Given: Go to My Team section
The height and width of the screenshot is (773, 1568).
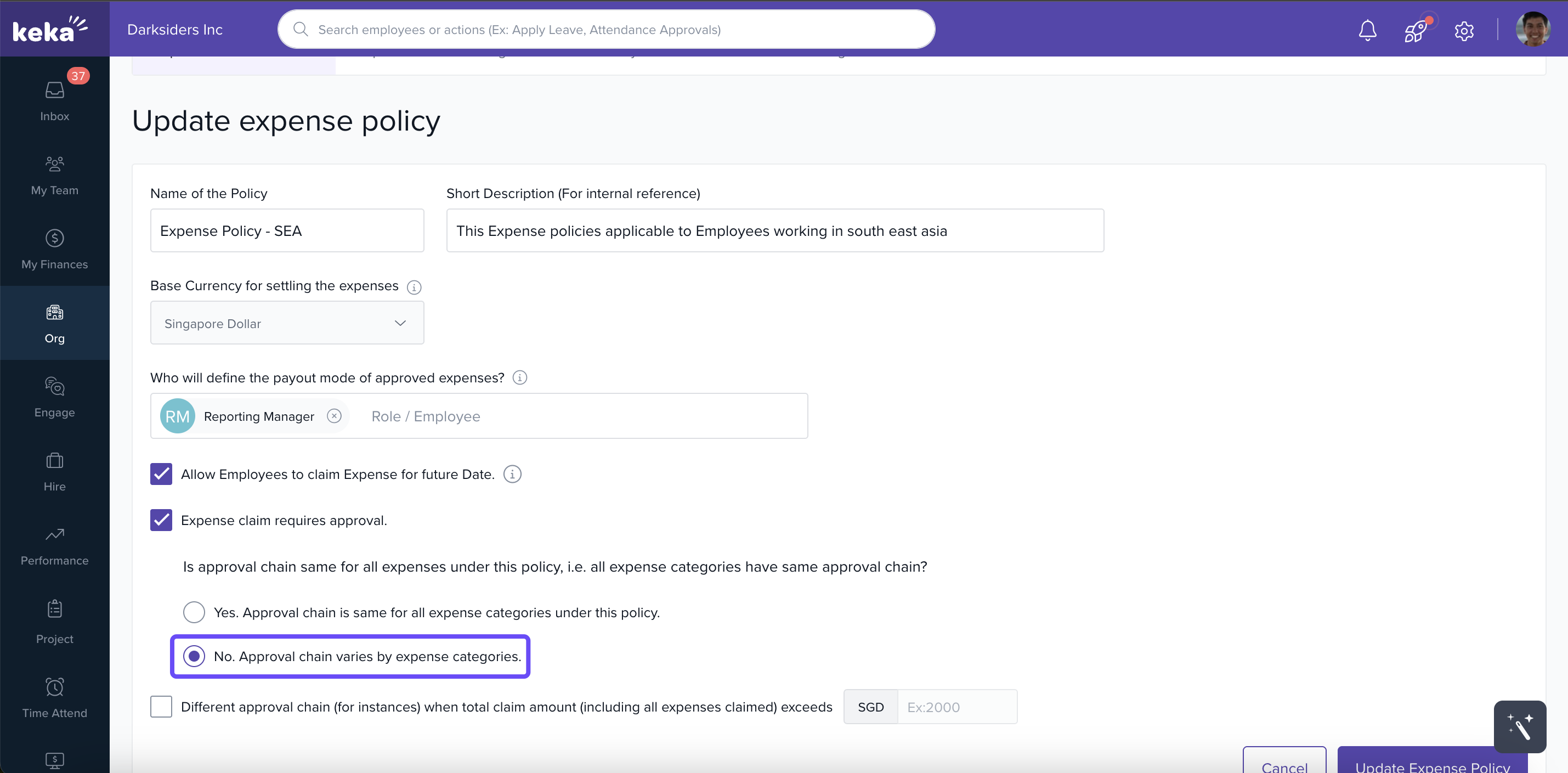Looking at the screenshot, I should (x=54, y=176).
